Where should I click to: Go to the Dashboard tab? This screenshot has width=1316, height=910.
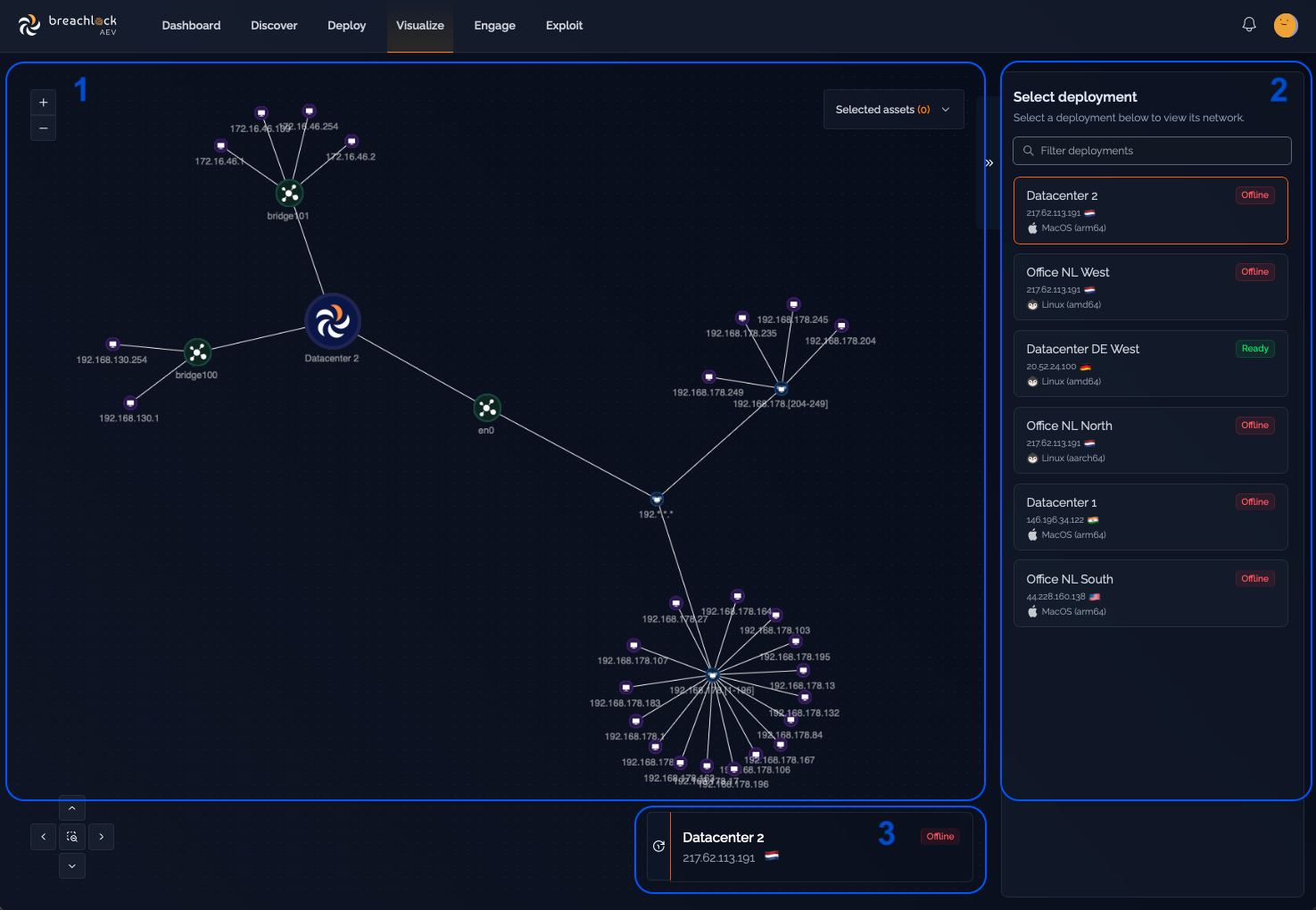tap(191, 26)
